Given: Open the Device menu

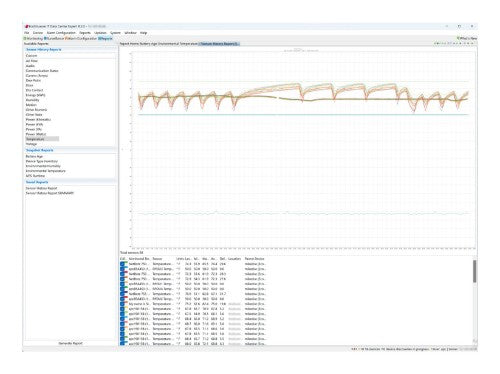Looking at the screenshot, I should 38,33.
